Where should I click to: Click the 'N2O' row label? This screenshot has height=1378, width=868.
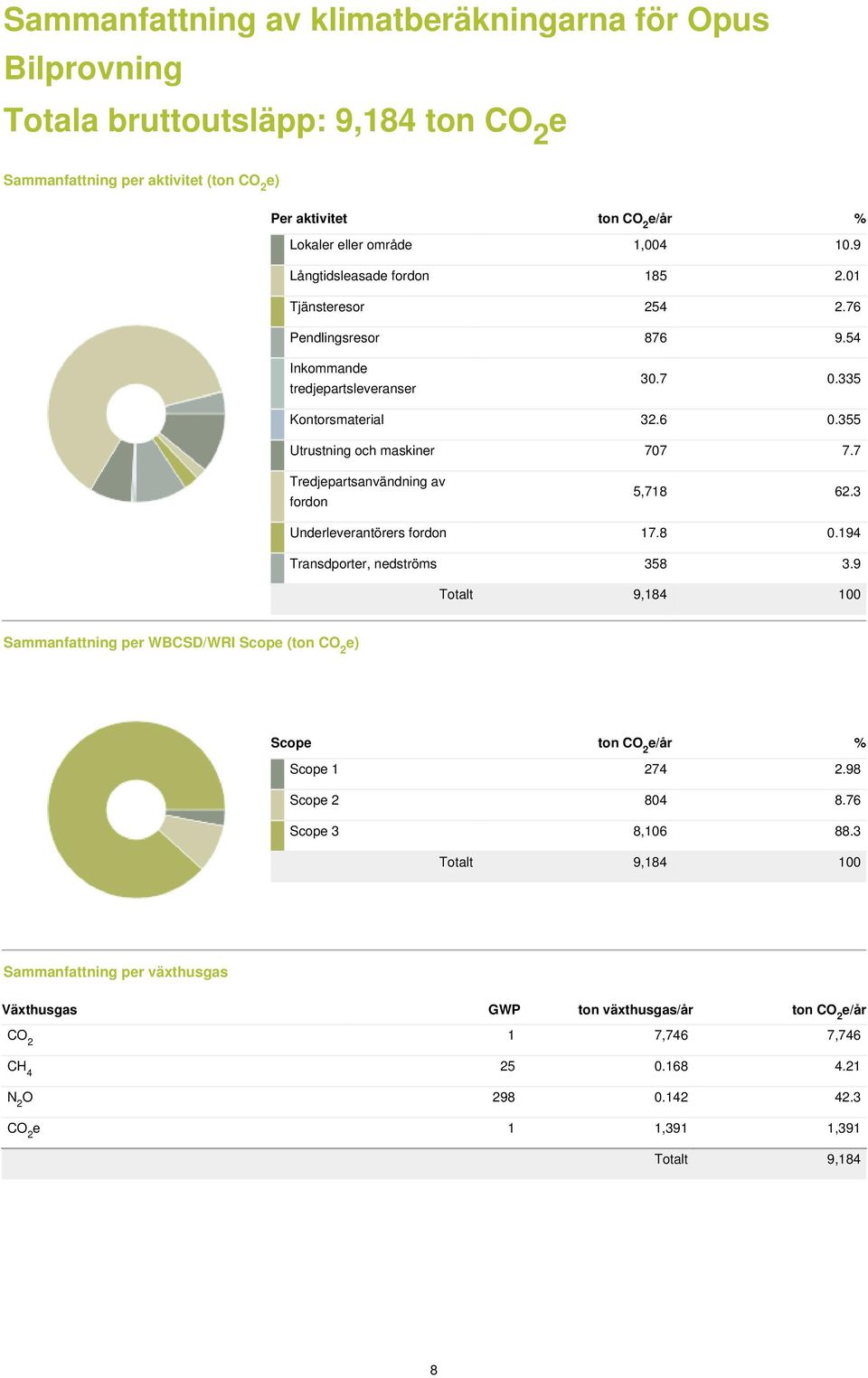(x=20, y=1099)
